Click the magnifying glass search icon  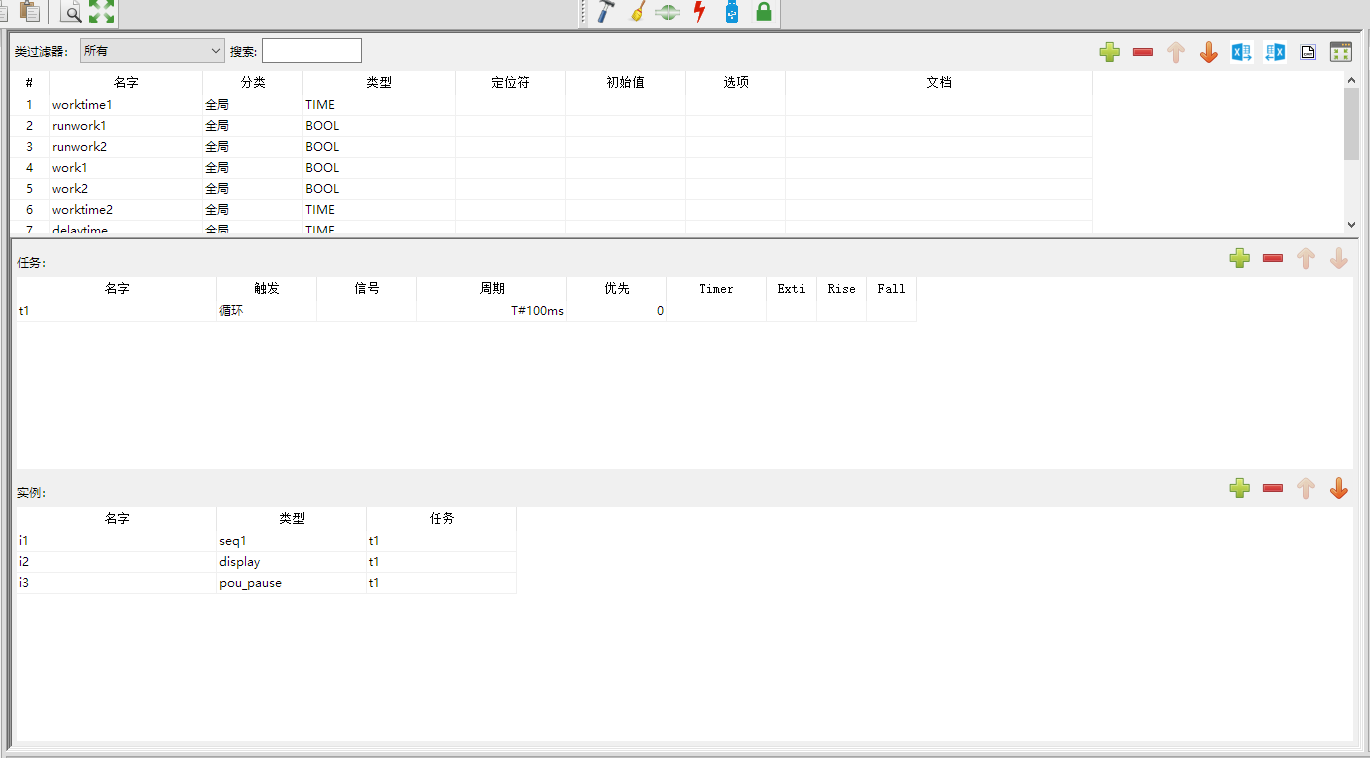coord(72,12)
